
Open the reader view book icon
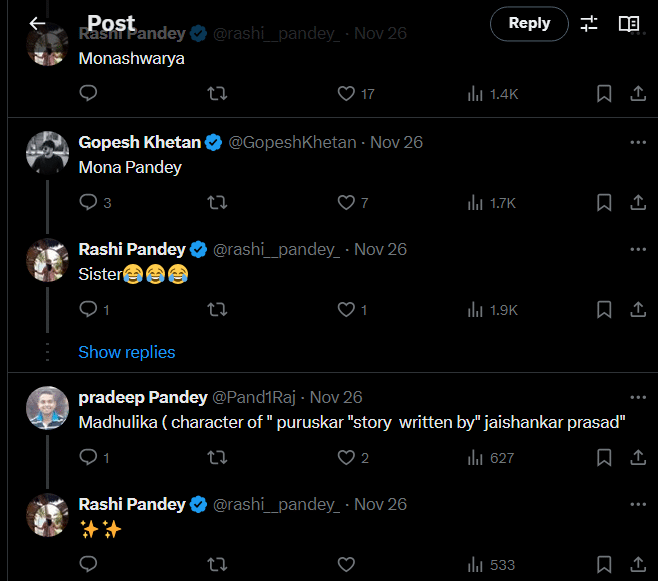point(629,23)
